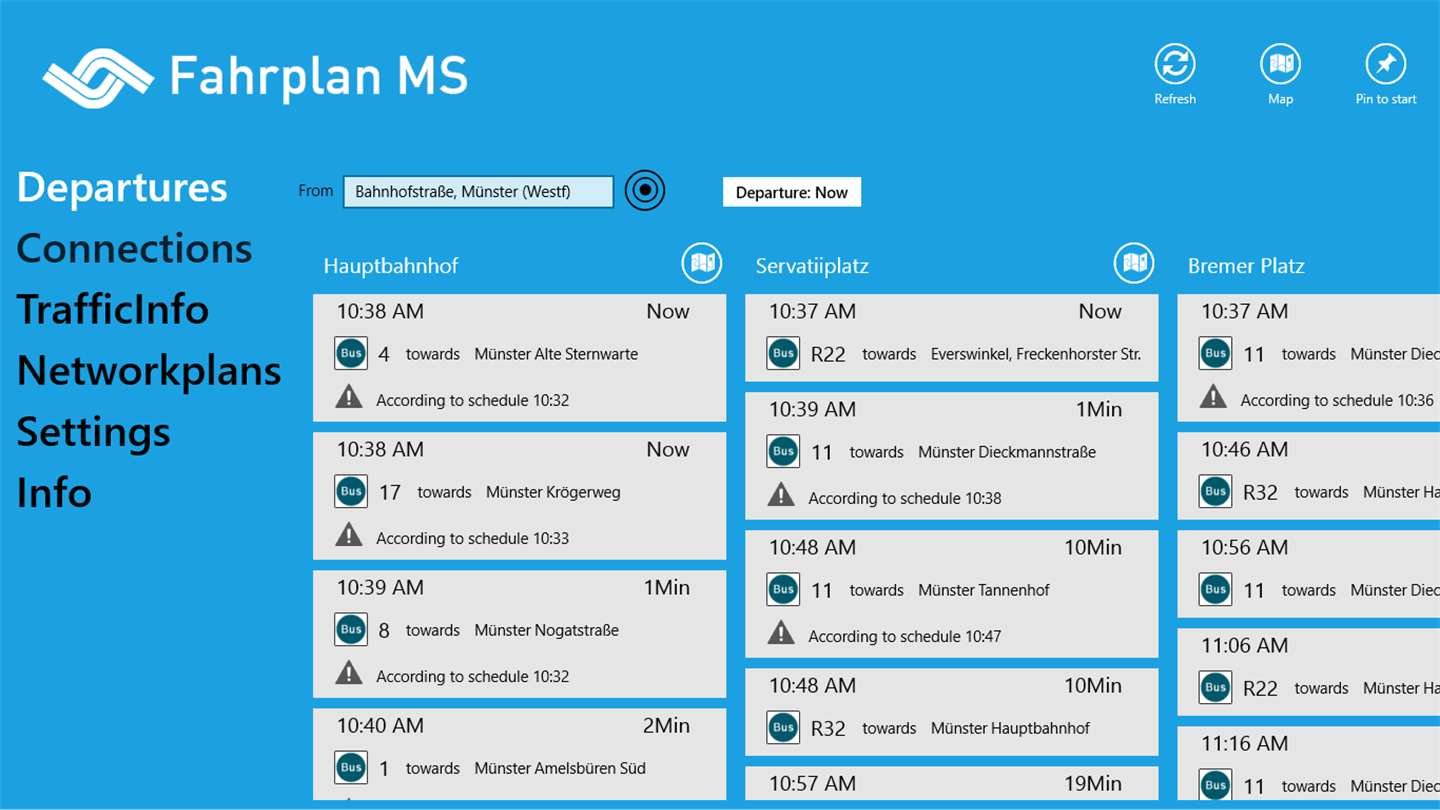Click the From stop input field
Screen dimensions: 1440x810
(x=478, y=192)
